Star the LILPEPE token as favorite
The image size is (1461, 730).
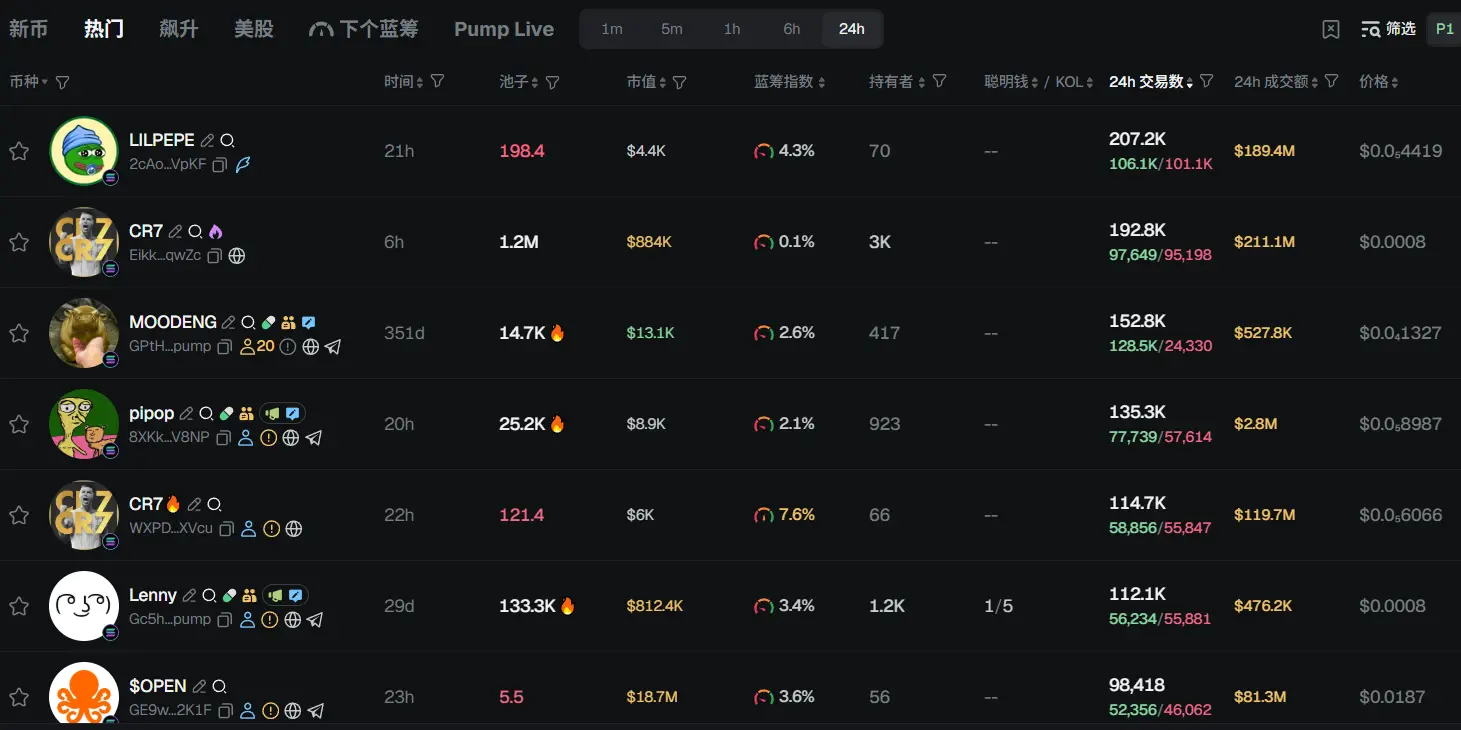coord(19,151)
